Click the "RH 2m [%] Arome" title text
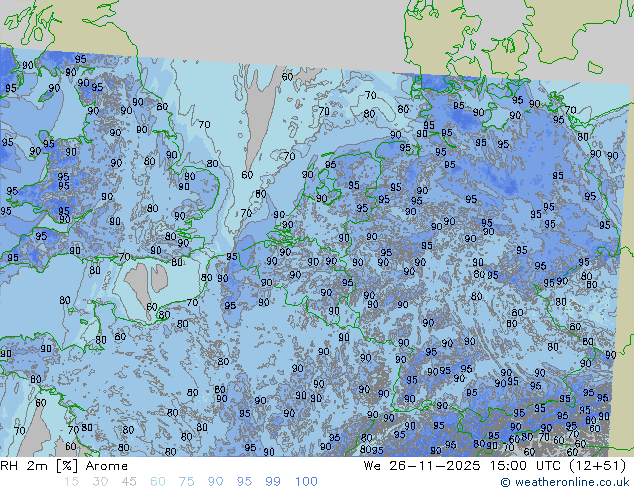 coord(64,466)
